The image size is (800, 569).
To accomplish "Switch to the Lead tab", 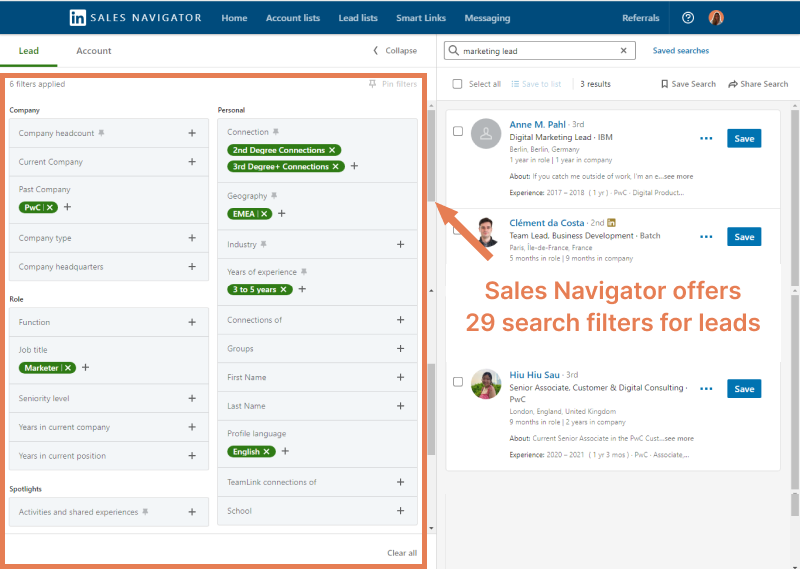I will point(29,51).
